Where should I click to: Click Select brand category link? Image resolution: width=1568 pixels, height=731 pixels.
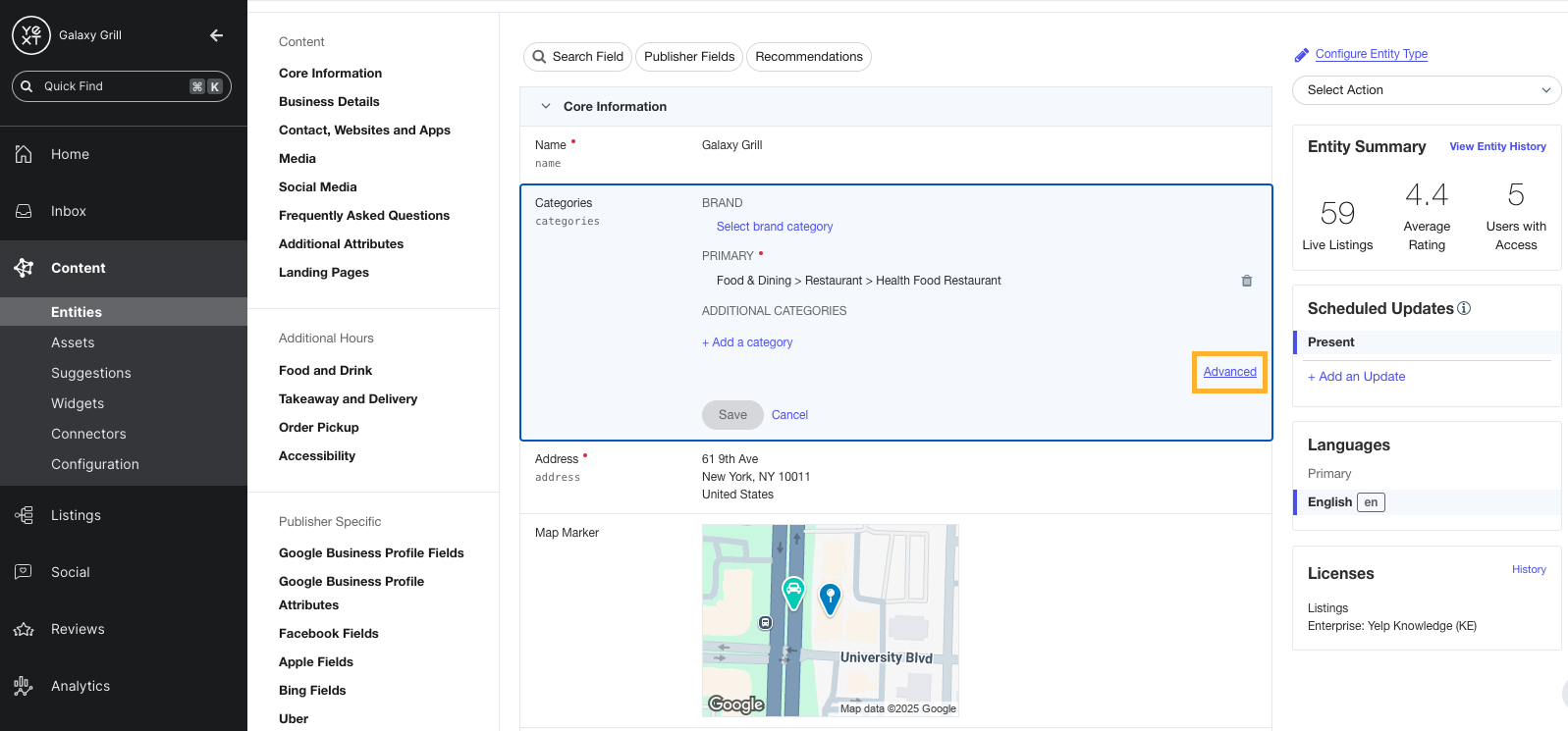[774, 227]
